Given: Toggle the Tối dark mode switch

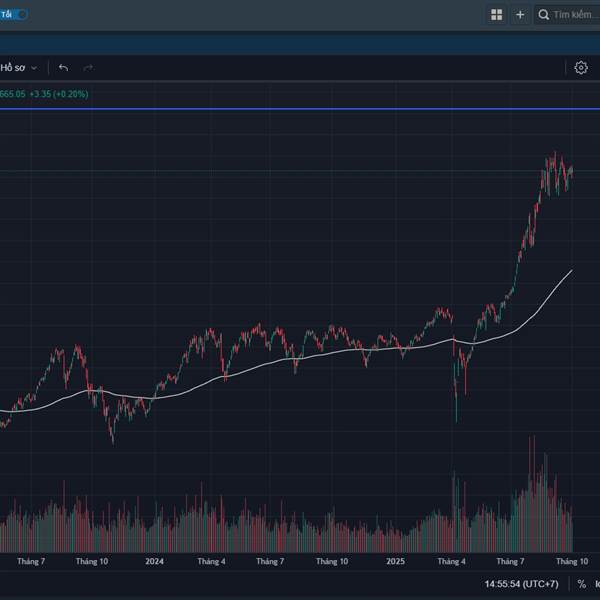Looking at the screenshot, I should tap(13, 15).
